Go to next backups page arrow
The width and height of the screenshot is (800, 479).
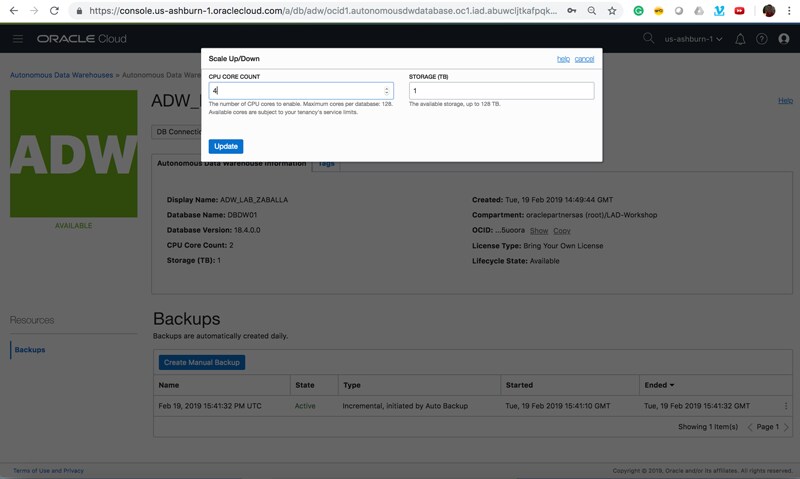tap(786, 427)
